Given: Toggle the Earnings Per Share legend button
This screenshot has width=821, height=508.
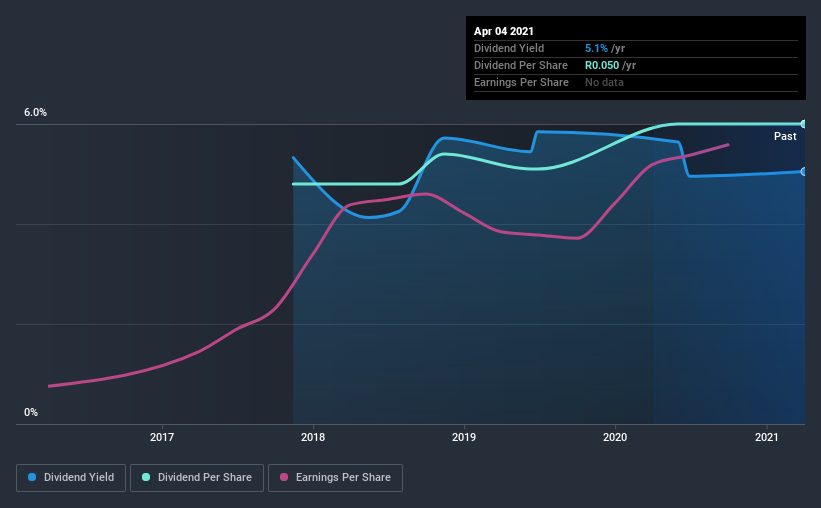Looking at the screenshot, I should pos(335,478).
